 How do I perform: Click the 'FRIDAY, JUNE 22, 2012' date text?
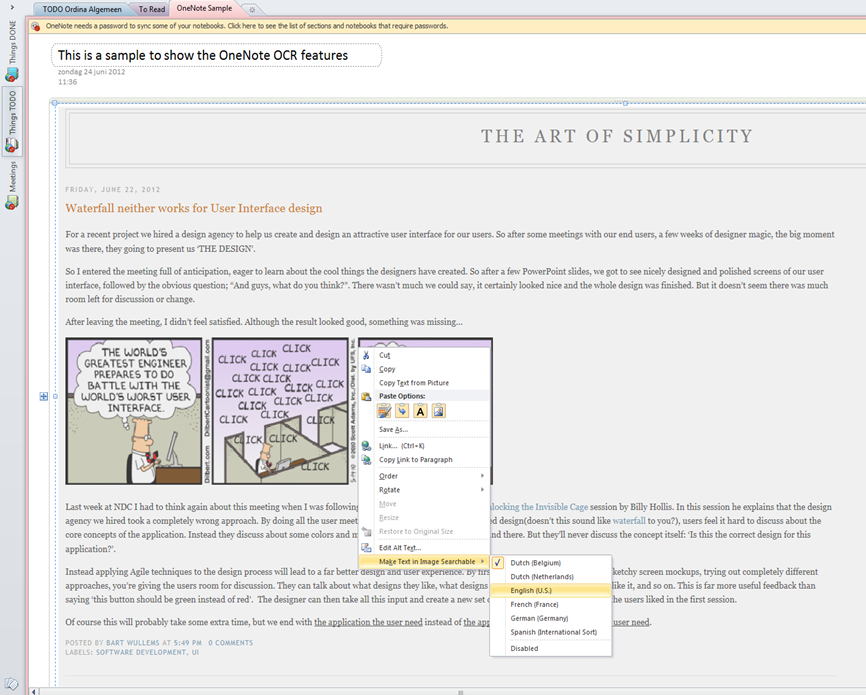tap(113, 189)
